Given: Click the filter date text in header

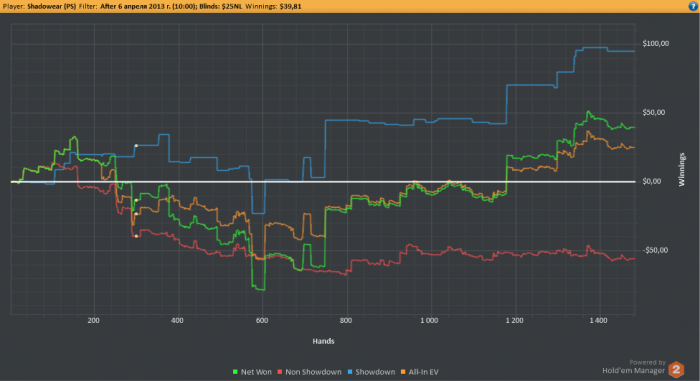Looking at the screenshot, I should tap(148, 6).
